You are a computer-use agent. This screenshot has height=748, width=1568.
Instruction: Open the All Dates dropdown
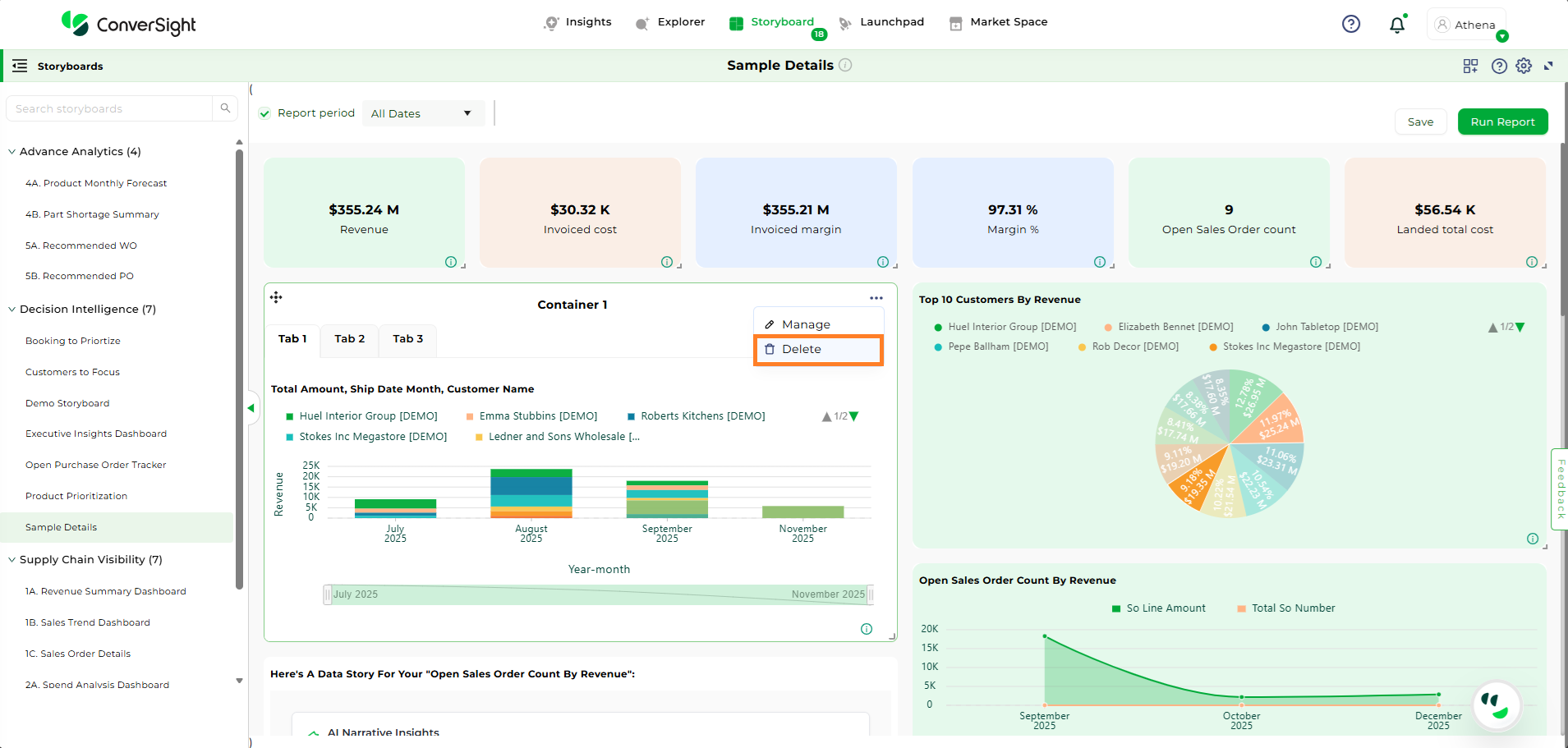pos(422,113)
